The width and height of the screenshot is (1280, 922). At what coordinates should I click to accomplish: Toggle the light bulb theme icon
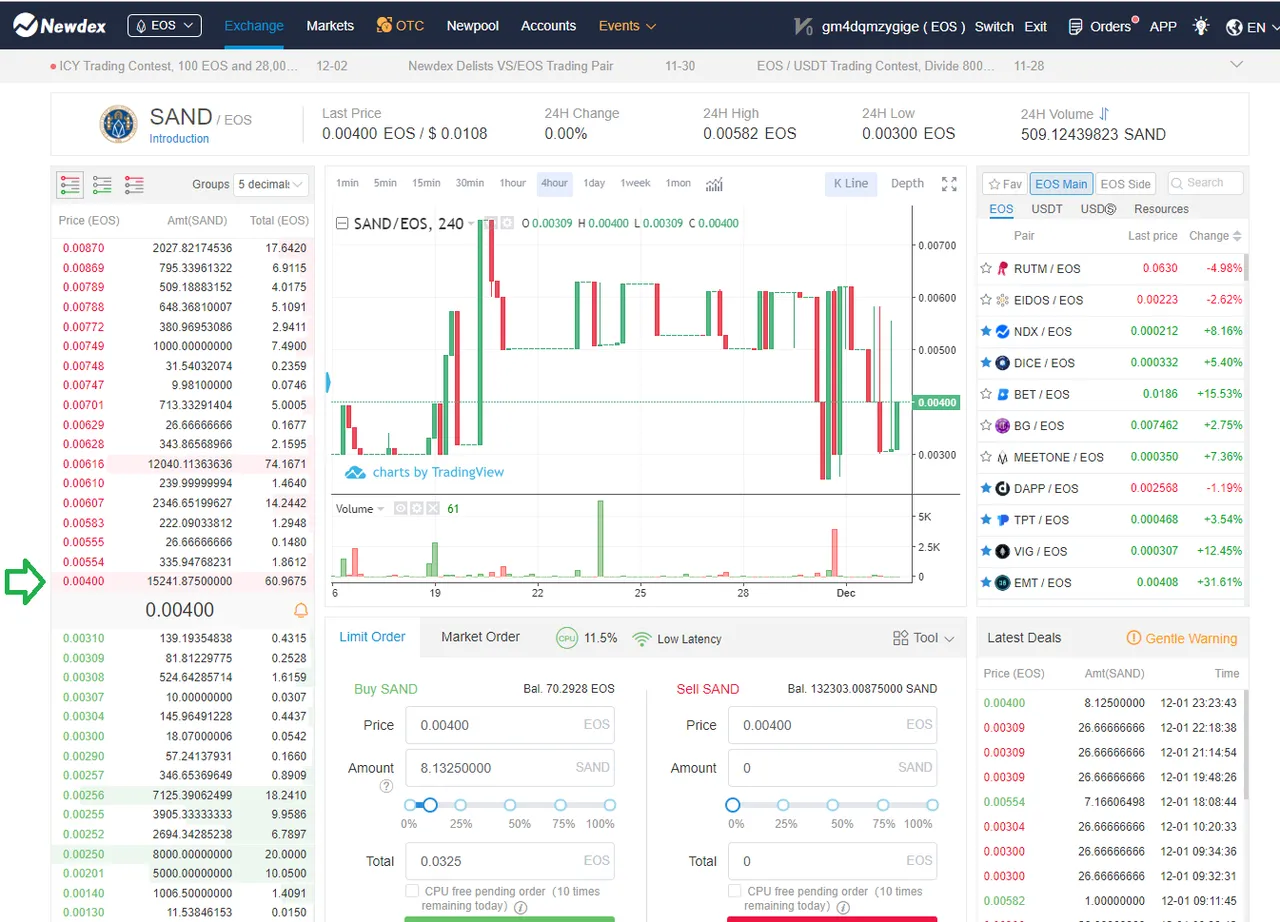1201,26
